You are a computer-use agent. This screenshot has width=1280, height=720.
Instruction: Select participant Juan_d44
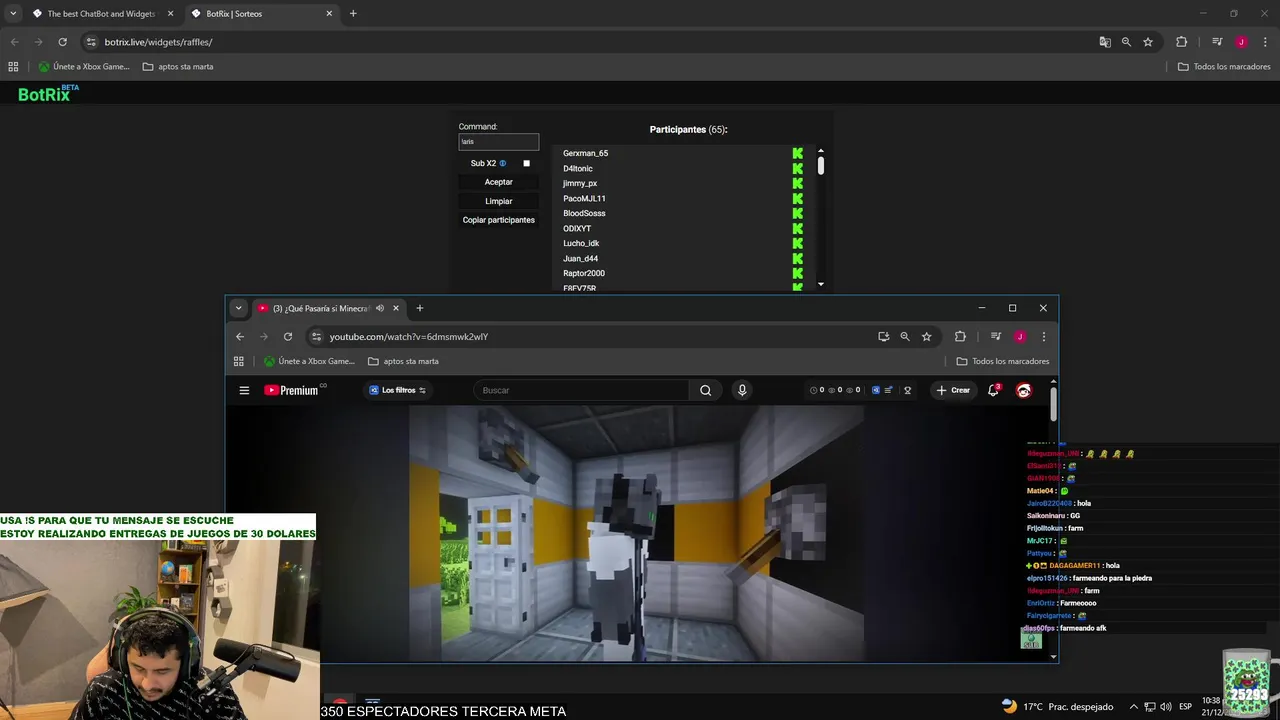(580, 258)
